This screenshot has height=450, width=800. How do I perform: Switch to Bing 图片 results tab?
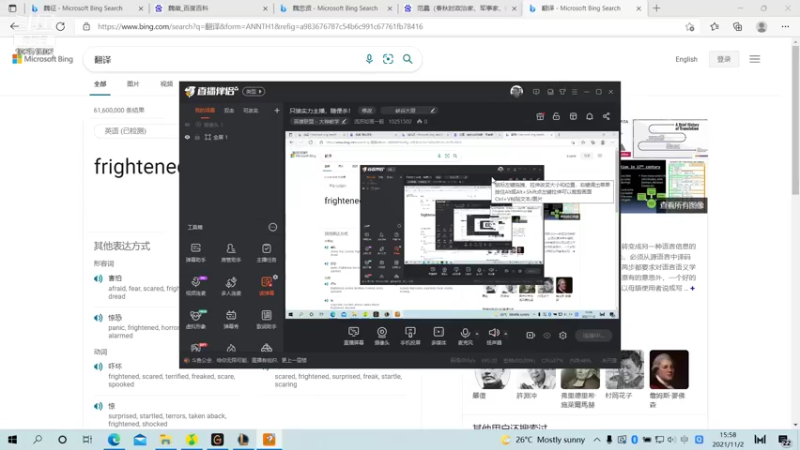tap(133, 84)
